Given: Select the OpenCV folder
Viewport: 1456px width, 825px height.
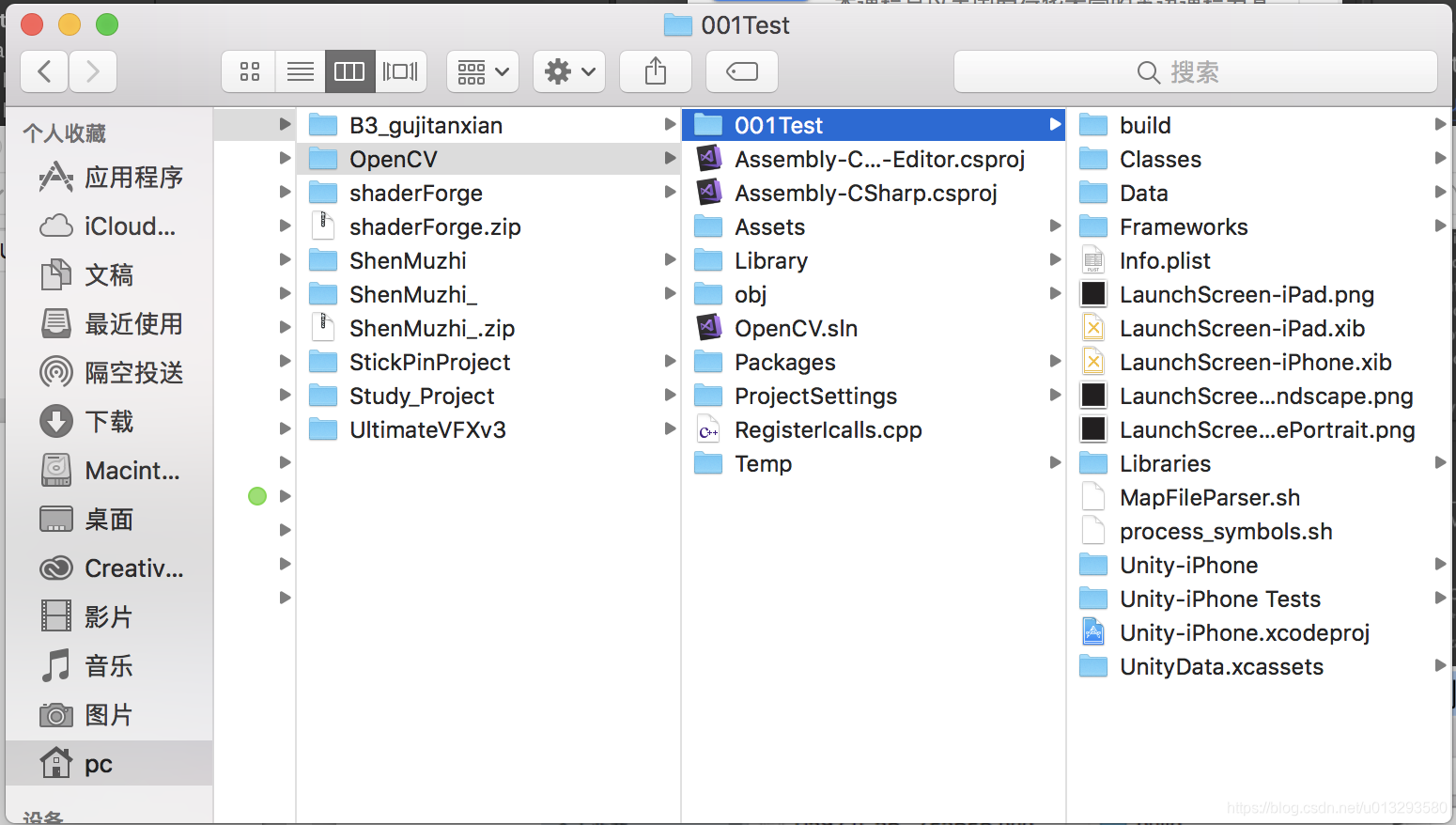Looking at the screenshot, I should [x=488, y=159].
